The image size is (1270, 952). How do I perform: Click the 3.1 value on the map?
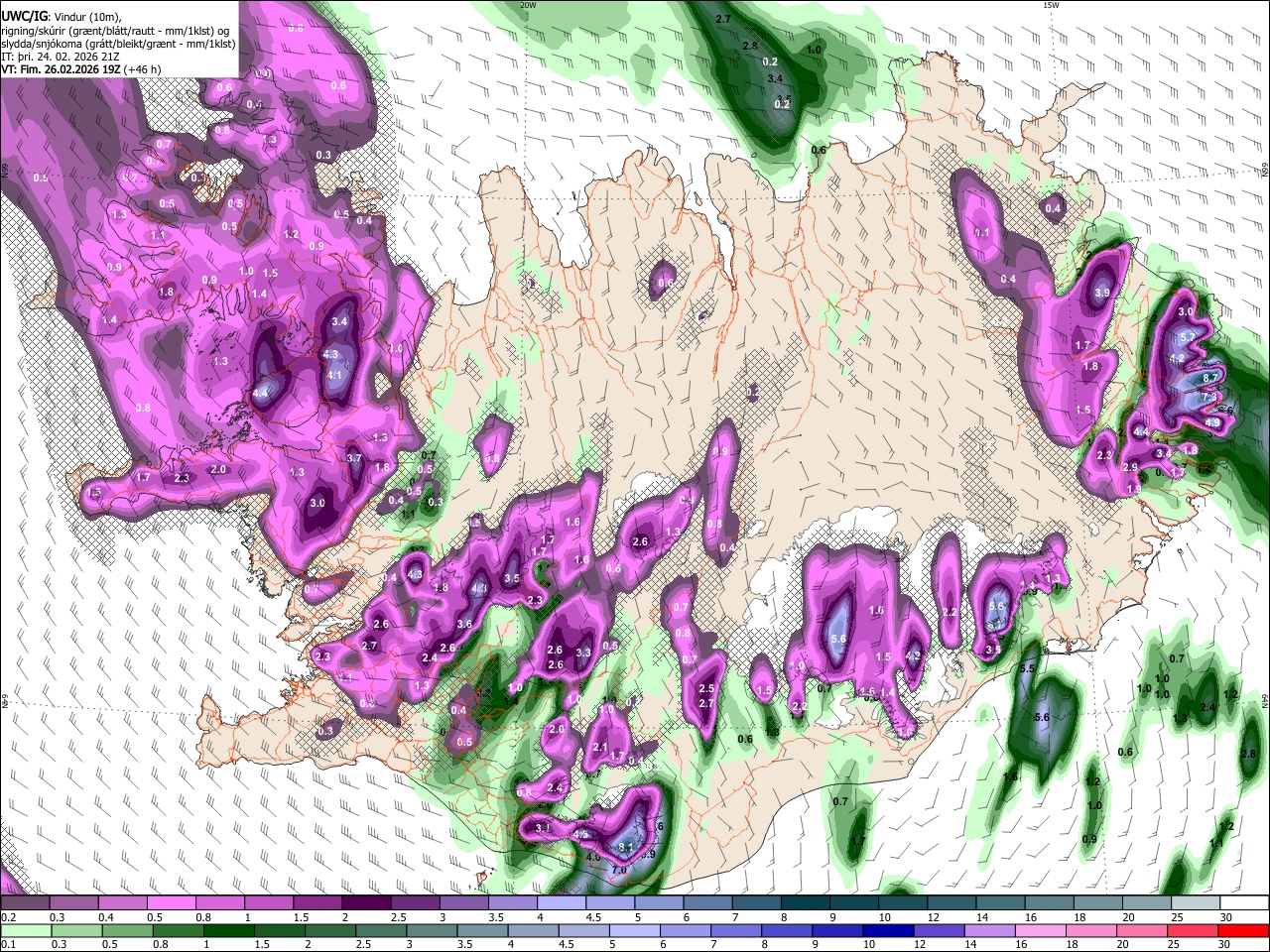(x=543, y=828)
